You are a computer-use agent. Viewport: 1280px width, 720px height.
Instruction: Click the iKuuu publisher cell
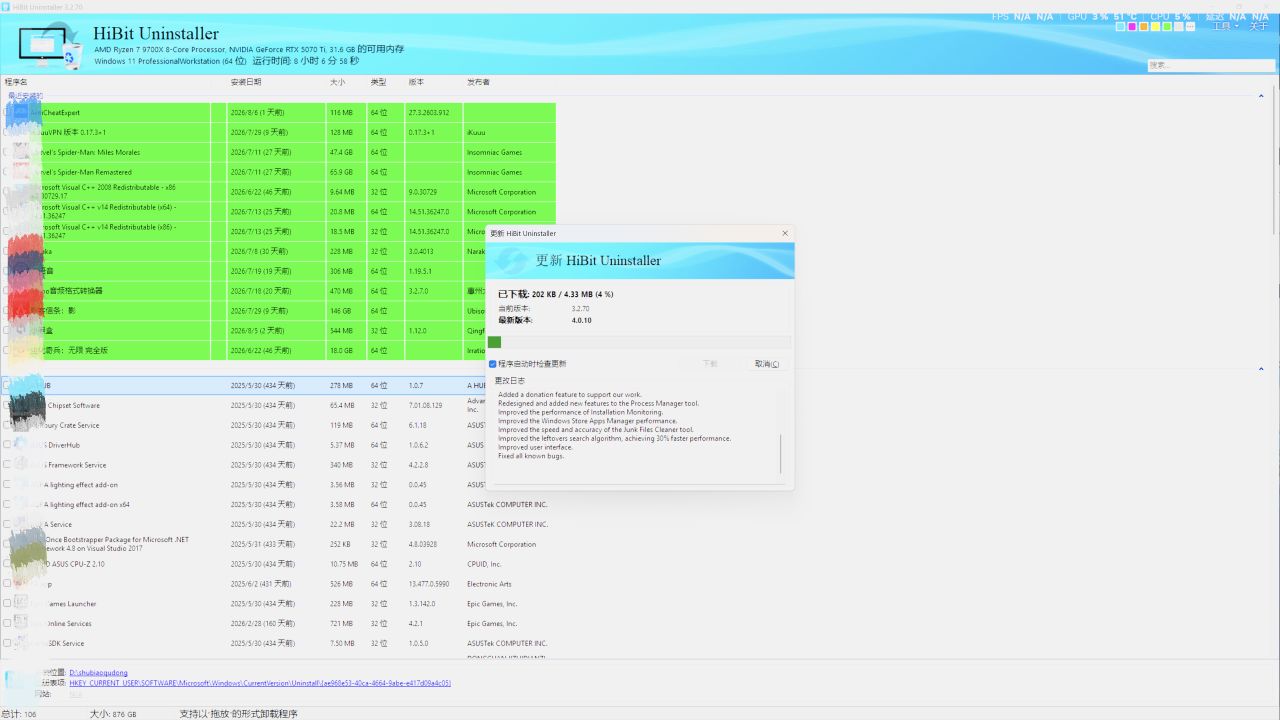[x=477, y=132]
